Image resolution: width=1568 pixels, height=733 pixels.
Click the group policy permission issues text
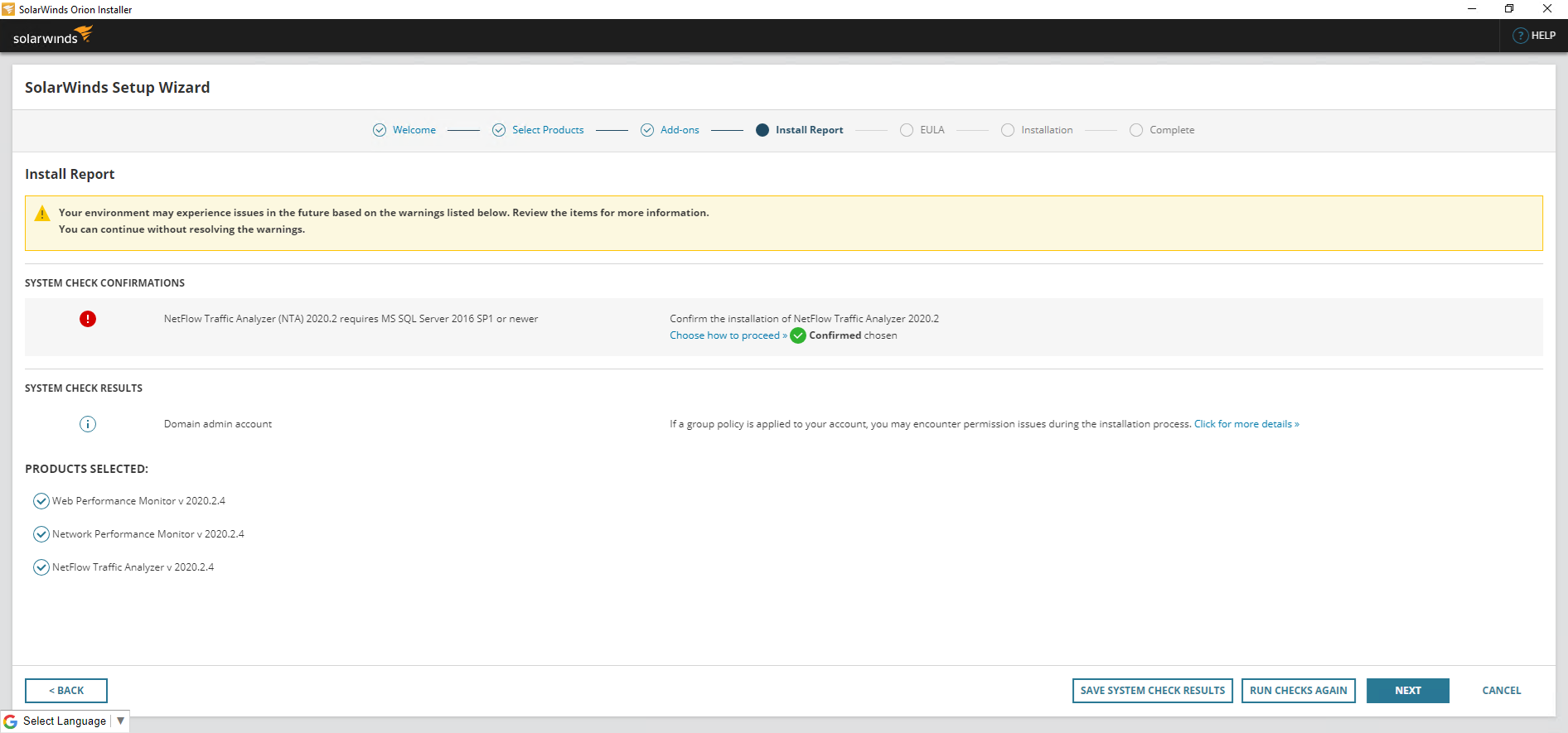pyautogui.click(x=931, y=424)
